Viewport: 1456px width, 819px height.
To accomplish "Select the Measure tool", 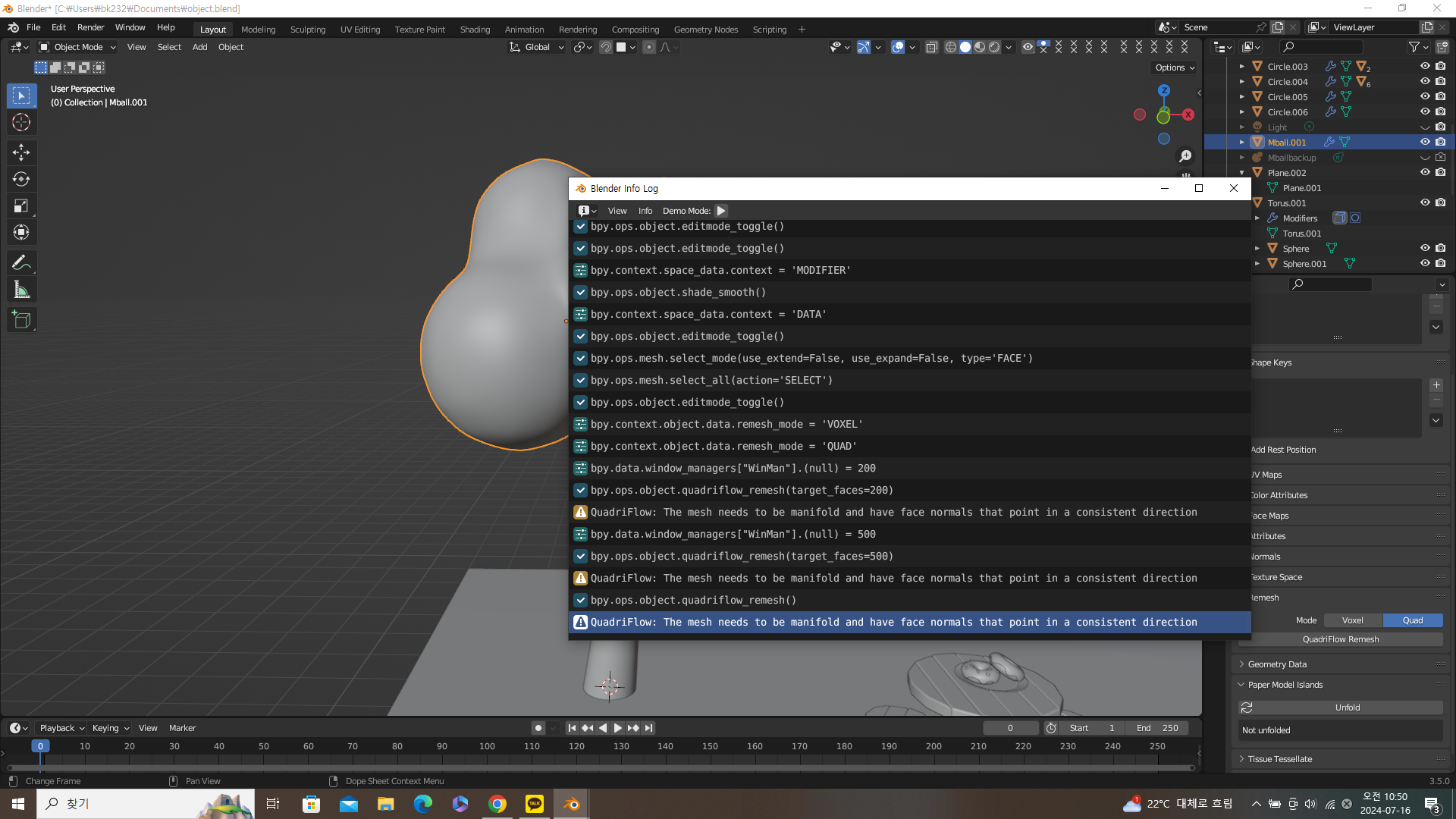I will (21, 290).
